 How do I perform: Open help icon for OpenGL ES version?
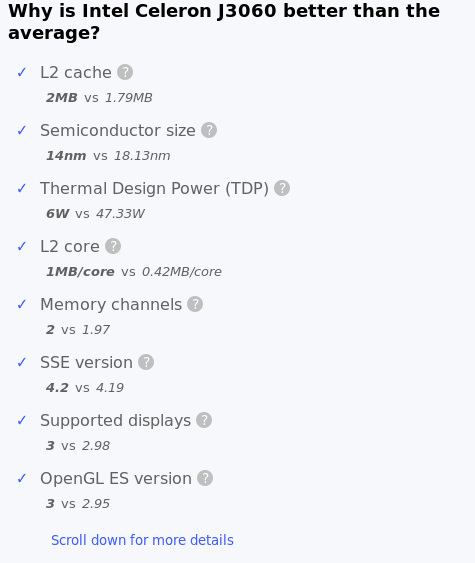tap(205, 478)
